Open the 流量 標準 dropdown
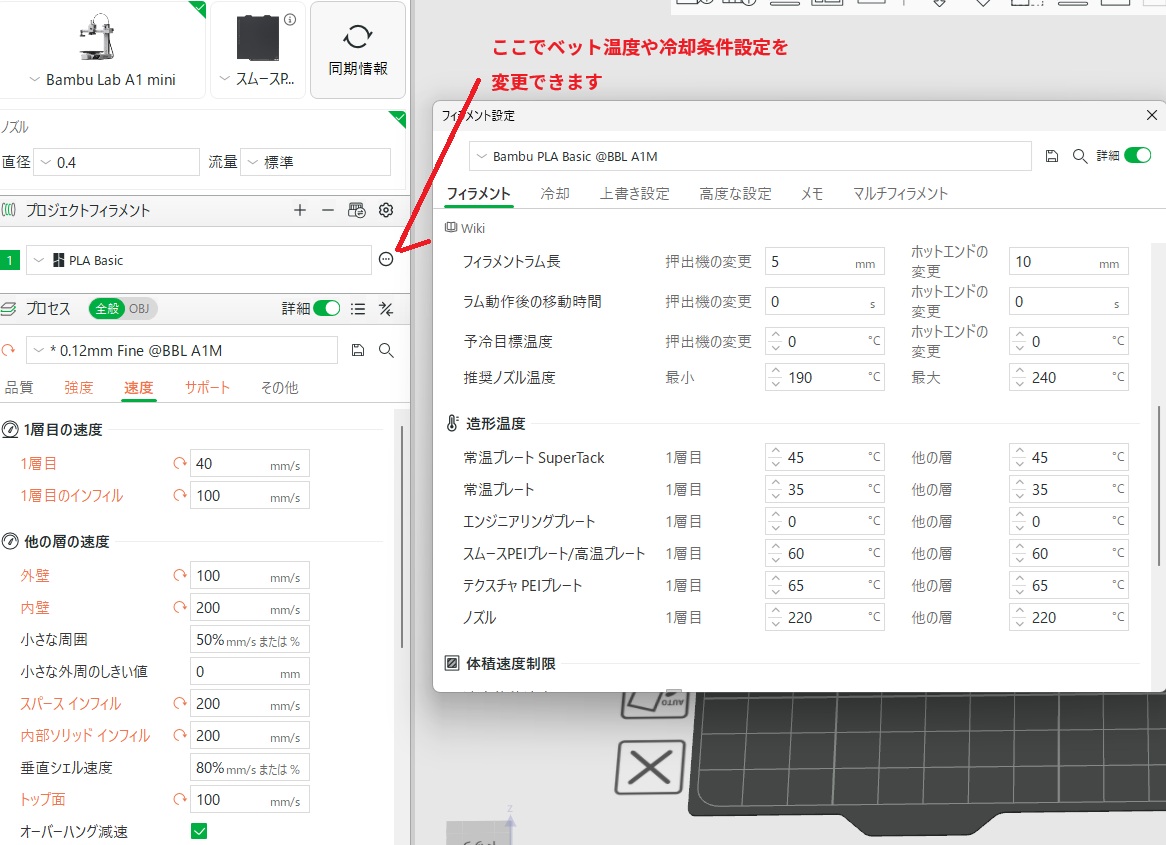 (x=316, y=162)
